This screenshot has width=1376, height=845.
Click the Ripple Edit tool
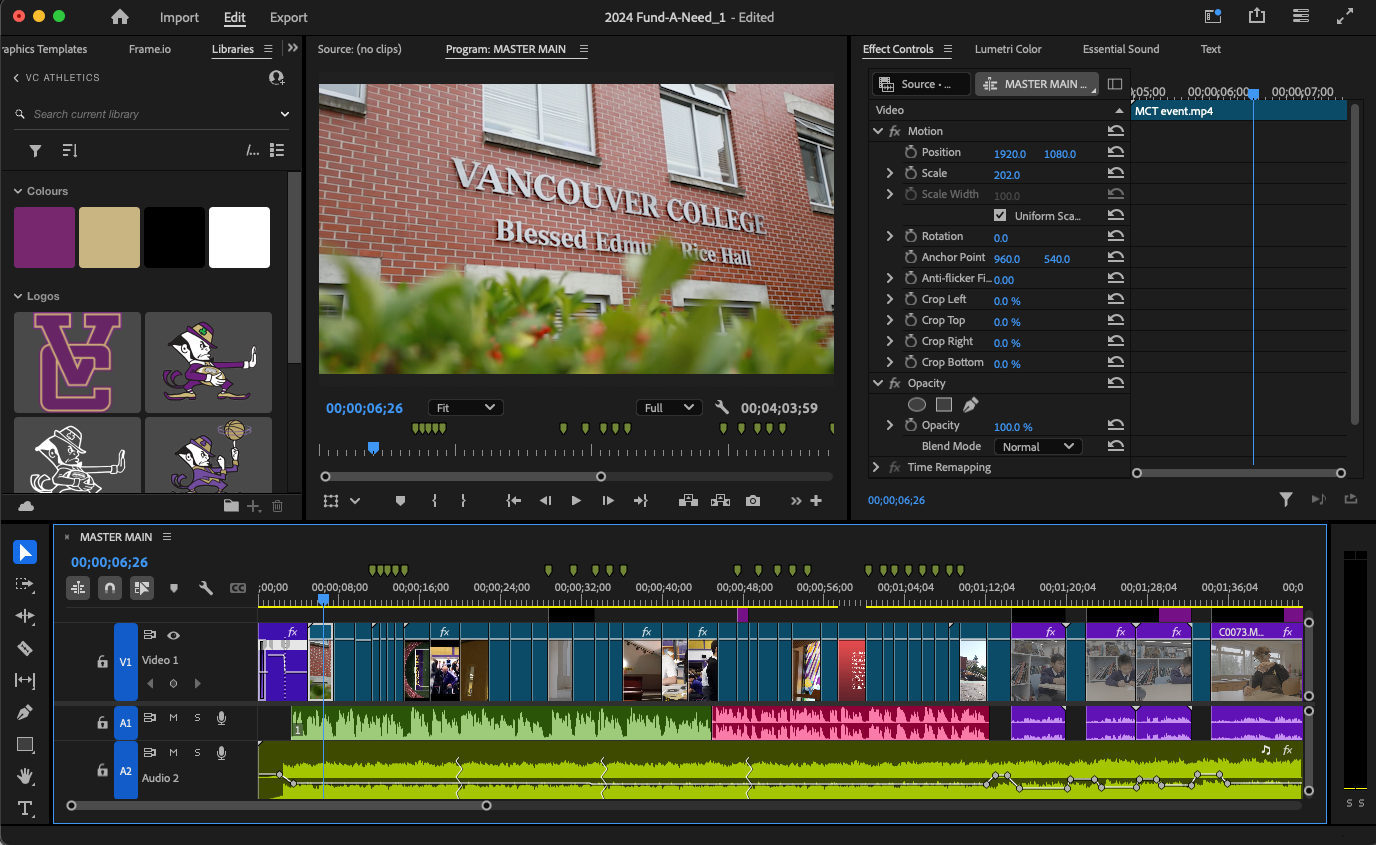click(25, 616)
